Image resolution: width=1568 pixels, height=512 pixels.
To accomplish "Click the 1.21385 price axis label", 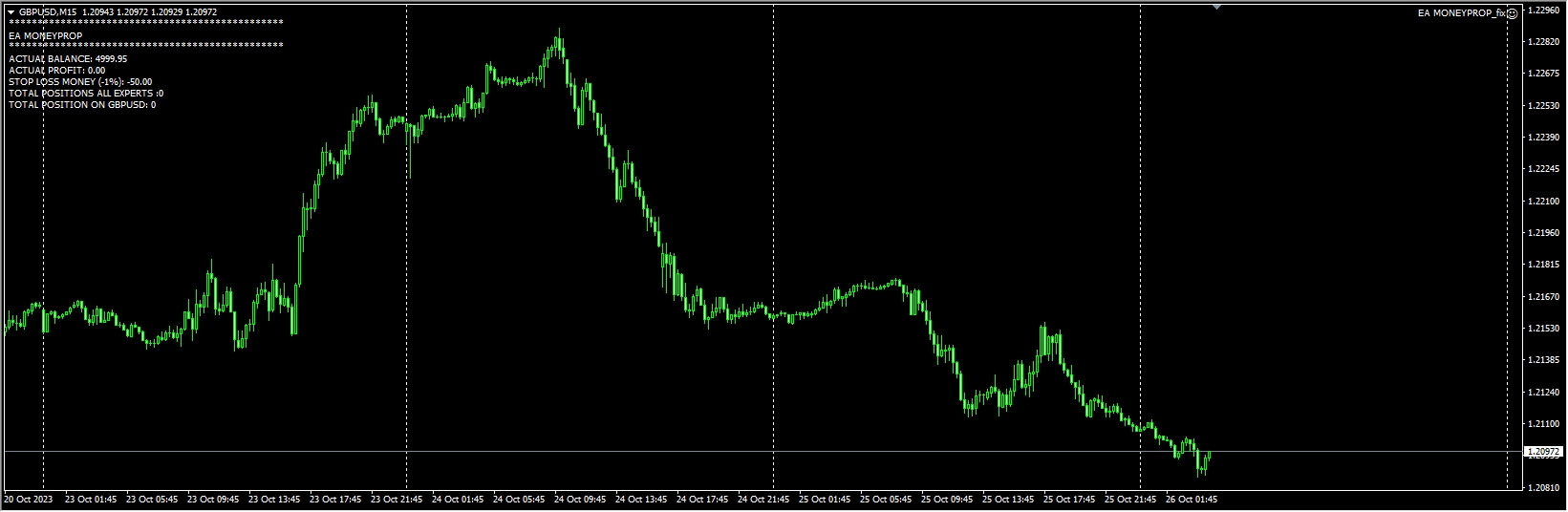I will 1544,360.
